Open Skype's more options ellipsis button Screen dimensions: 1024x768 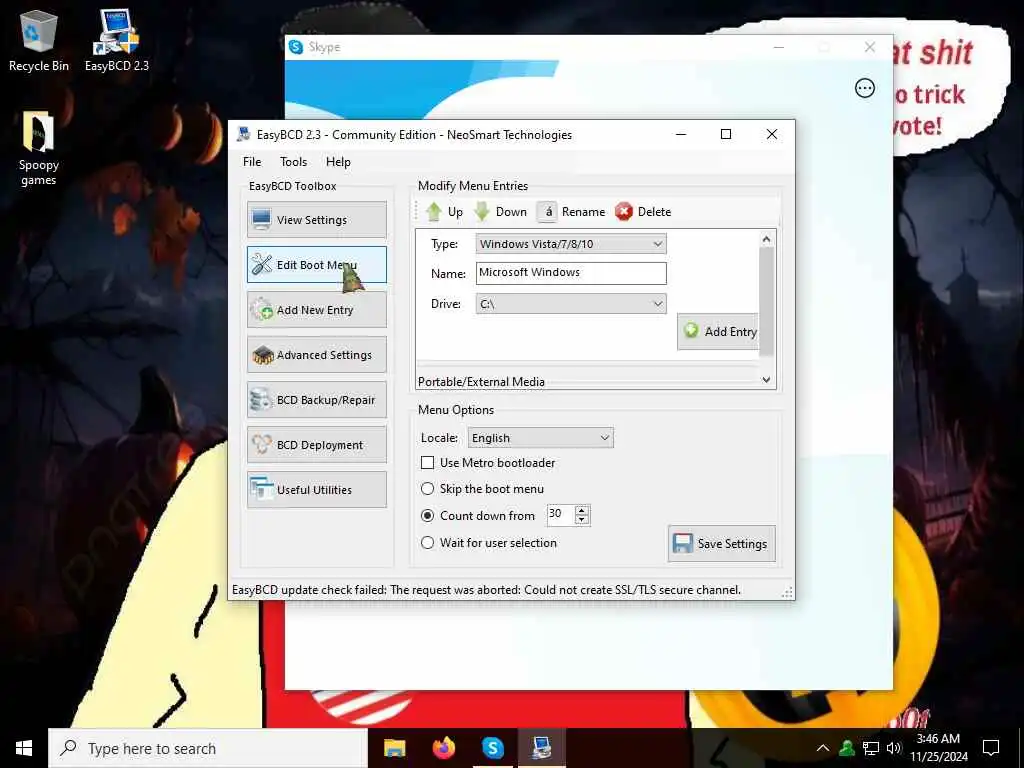point(865,88)
